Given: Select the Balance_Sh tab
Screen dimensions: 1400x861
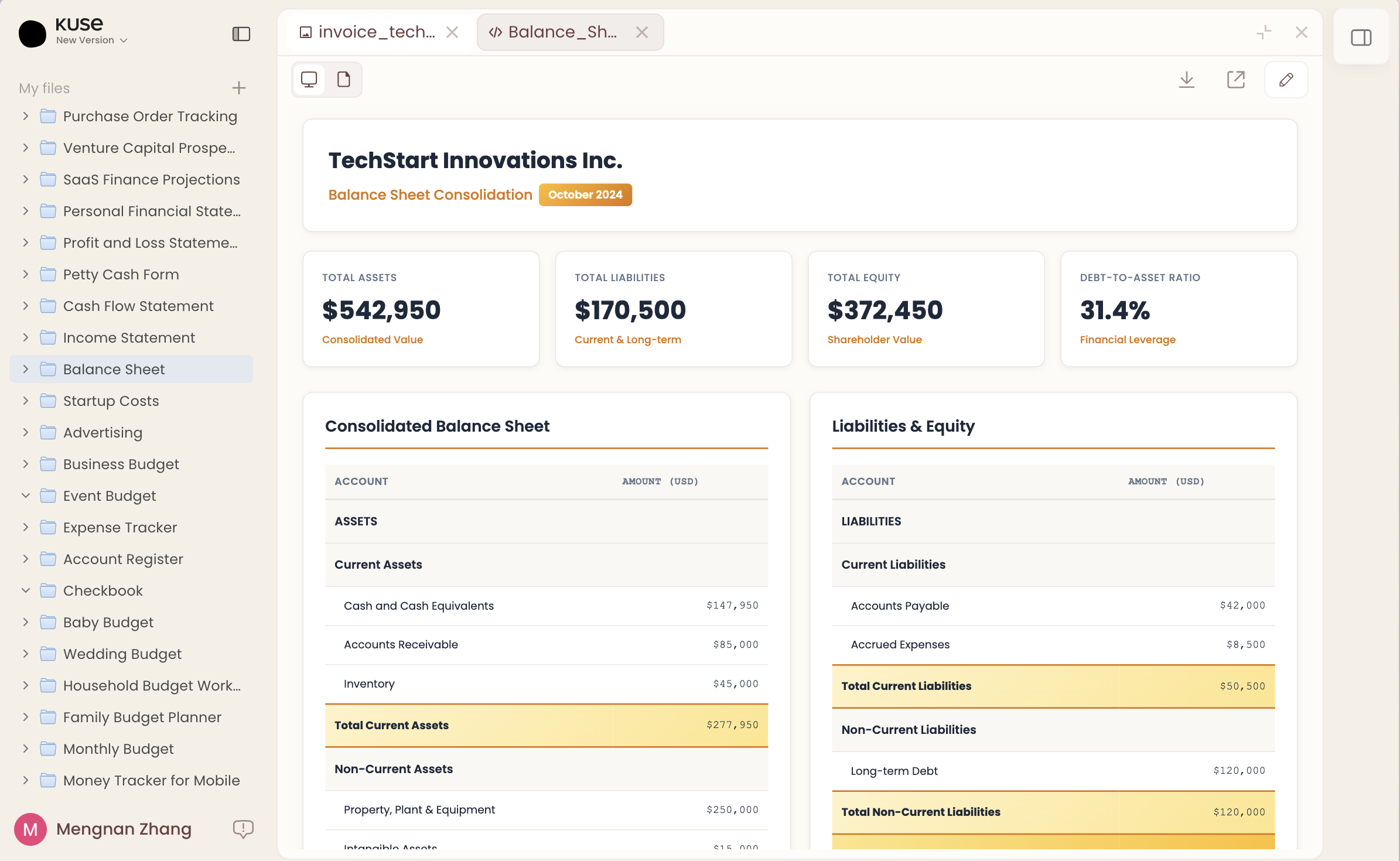Looking at the screenshot, I should pos(561,32).
